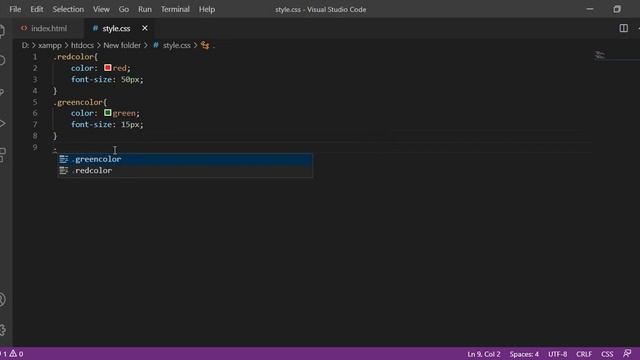Viewport: 640px width, 360px height.
Task: Open the View menu
Action: [x=101, y=9]
